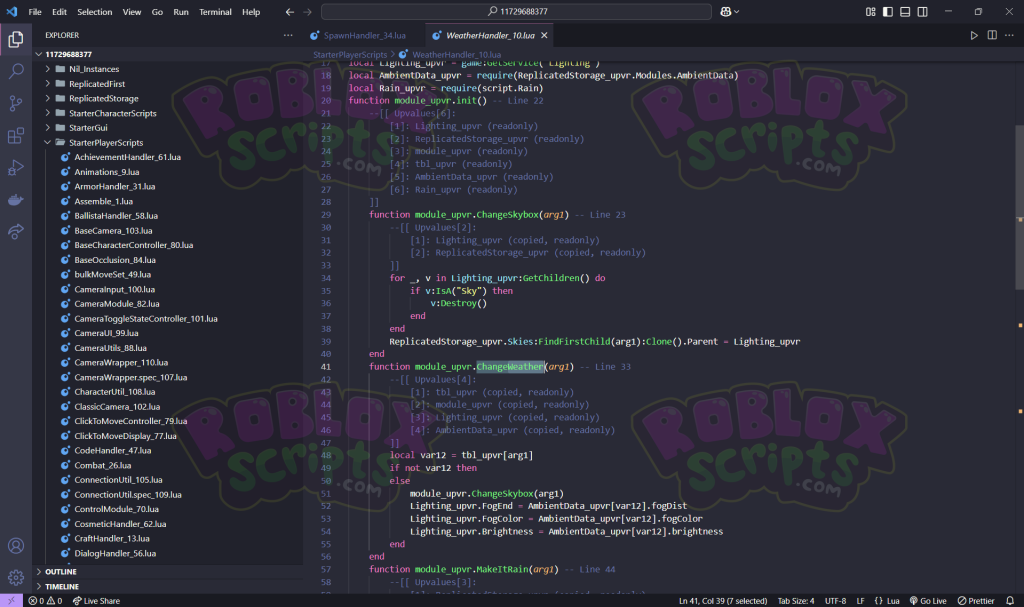Open notifications bell in status bar
The width and height of the screenshot is (1024, 607).
click(x=1010, y=600)
